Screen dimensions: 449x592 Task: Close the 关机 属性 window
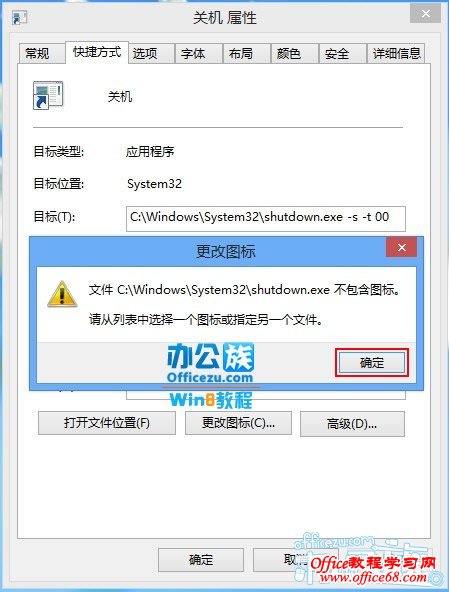point(426,14)
